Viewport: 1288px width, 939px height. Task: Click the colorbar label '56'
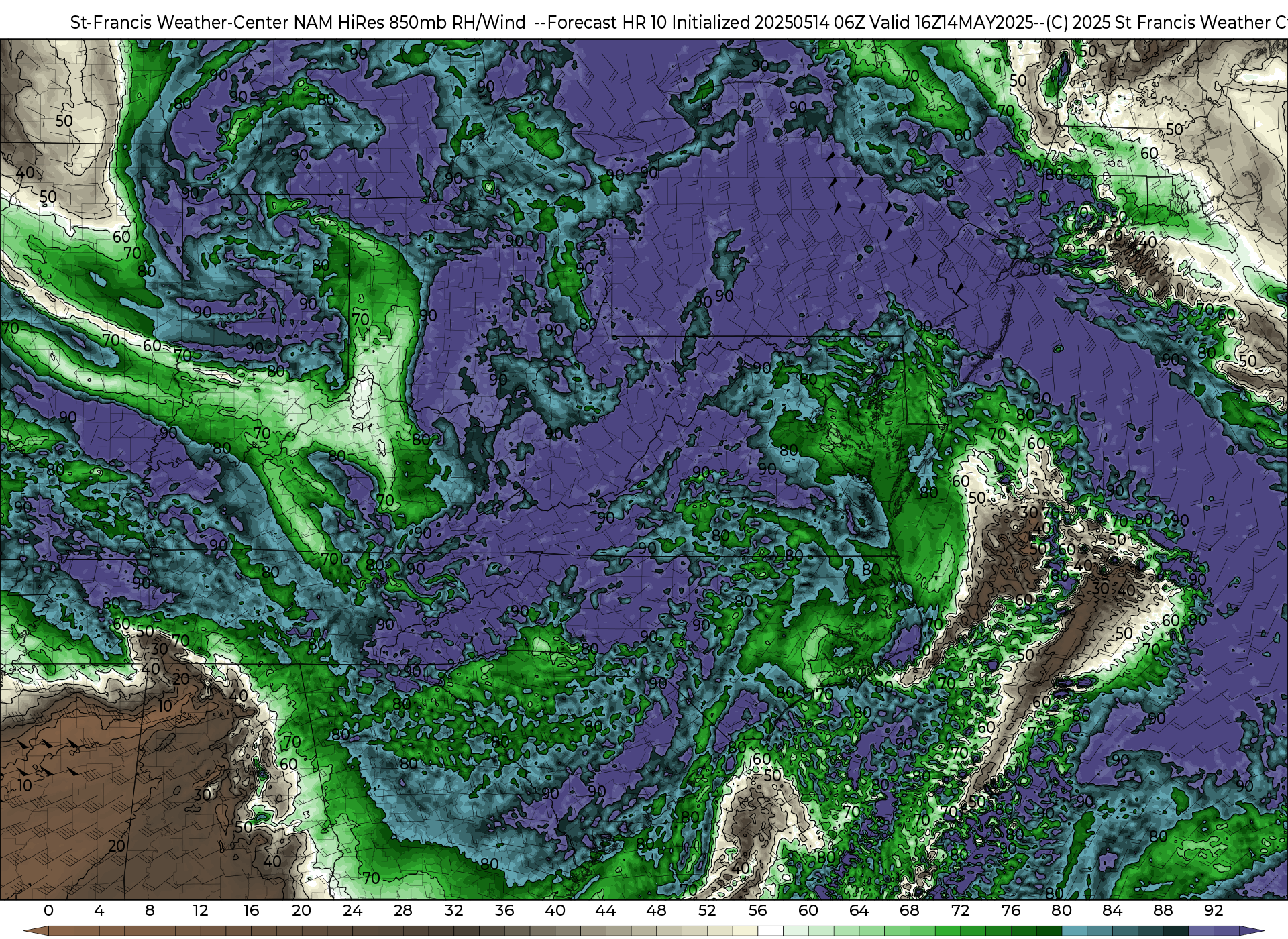click(x=757, y=910)
